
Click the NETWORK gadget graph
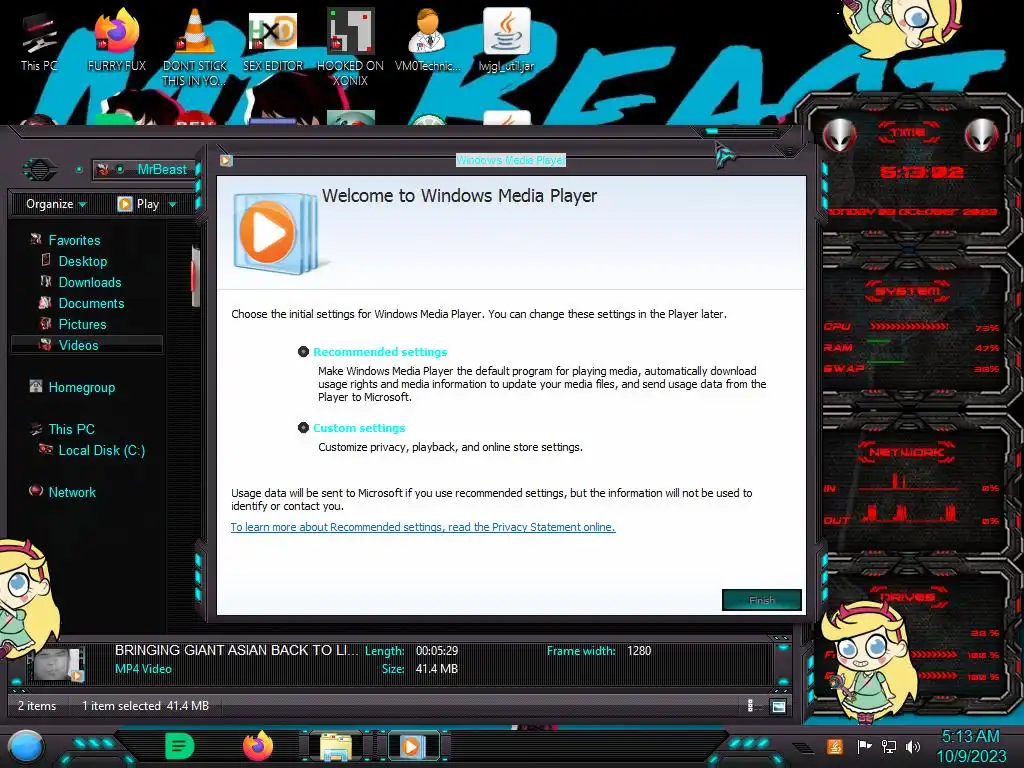click(x=908, y=498)
